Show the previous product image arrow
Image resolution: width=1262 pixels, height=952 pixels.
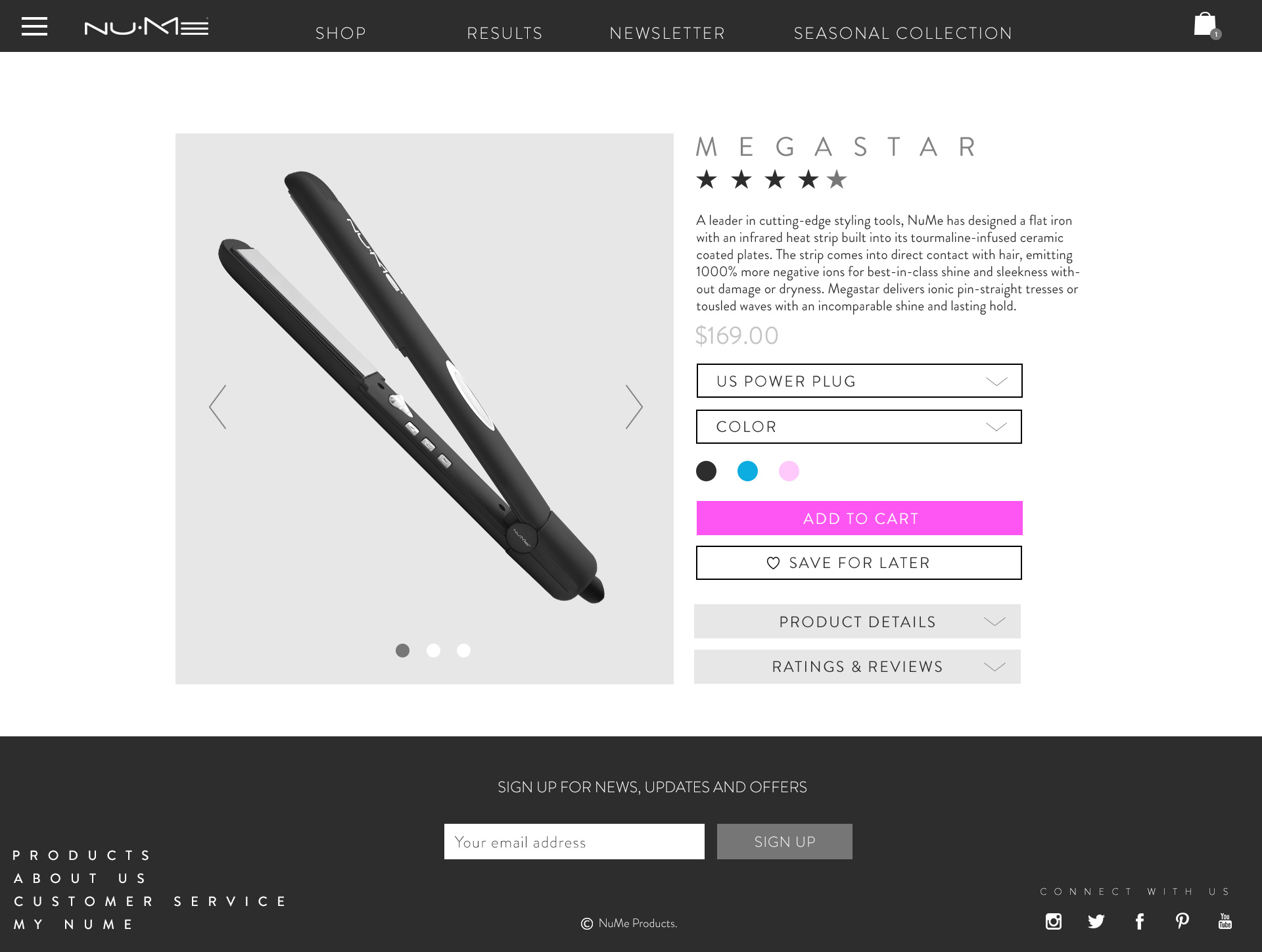point(218,407)
